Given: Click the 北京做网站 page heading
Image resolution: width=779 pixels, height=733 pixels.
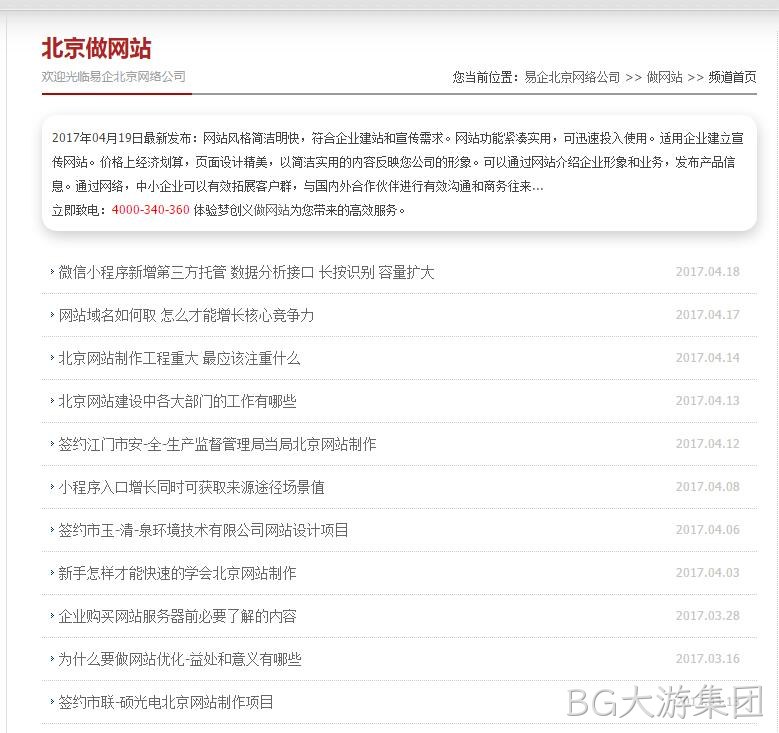Looking at the screenshot, I should coord(96,49).
